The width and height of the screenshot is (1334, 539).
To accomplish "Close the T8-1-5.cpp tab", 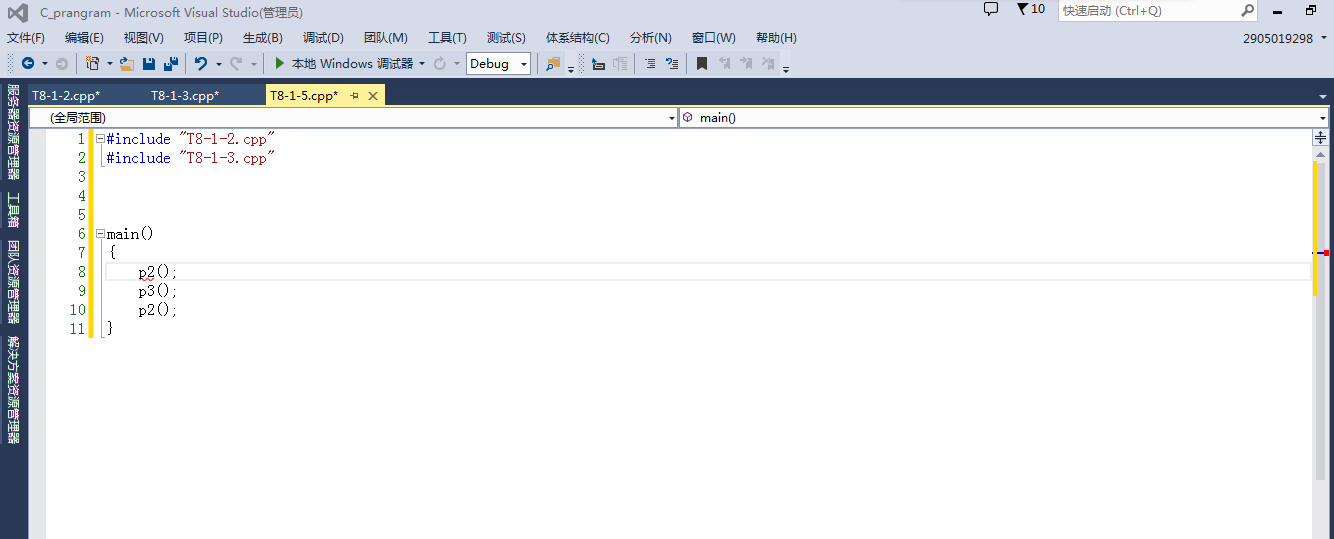I will tap(373, 95).
